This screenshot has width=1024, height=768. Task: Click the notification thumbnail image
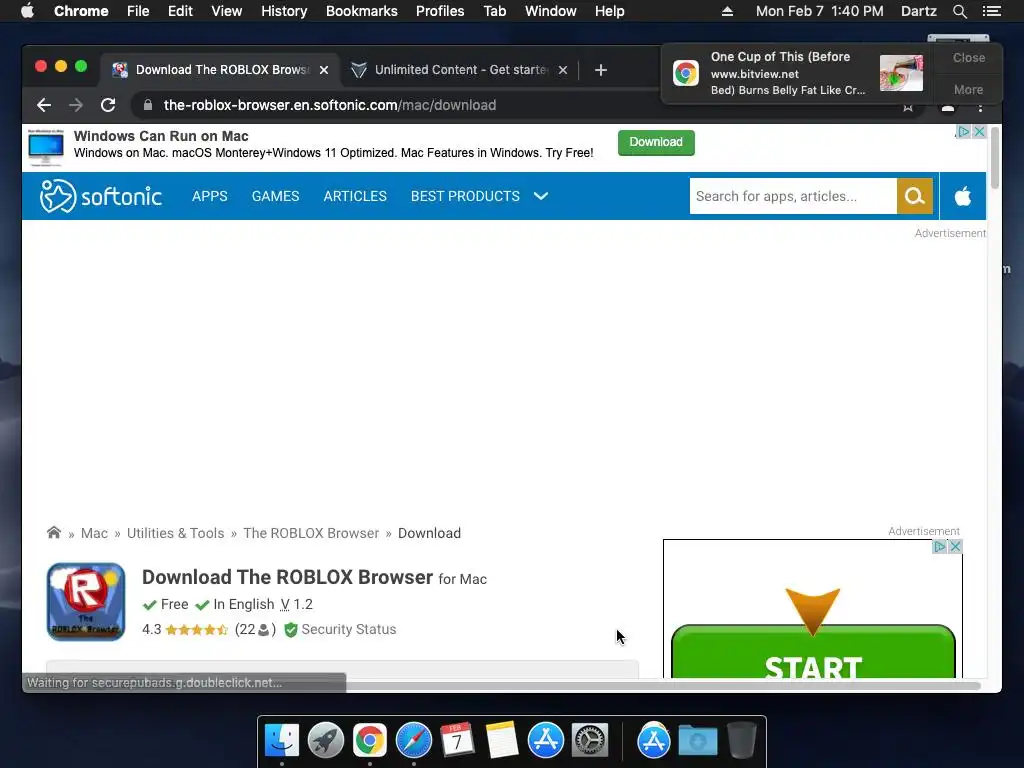[x=901, y=73]
